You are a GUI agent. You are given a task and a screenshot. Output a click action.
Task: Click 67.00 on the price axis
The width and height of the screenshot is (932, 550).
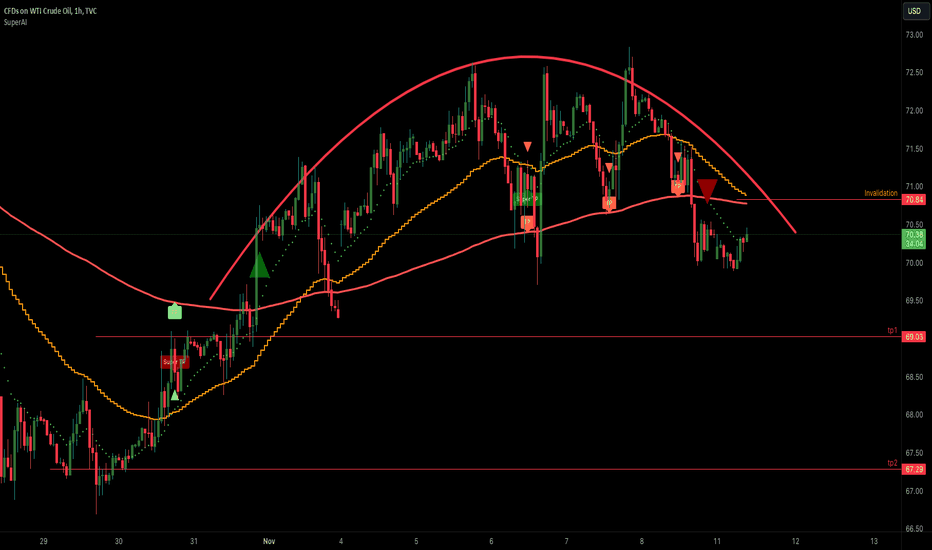[x=914, y=491]
